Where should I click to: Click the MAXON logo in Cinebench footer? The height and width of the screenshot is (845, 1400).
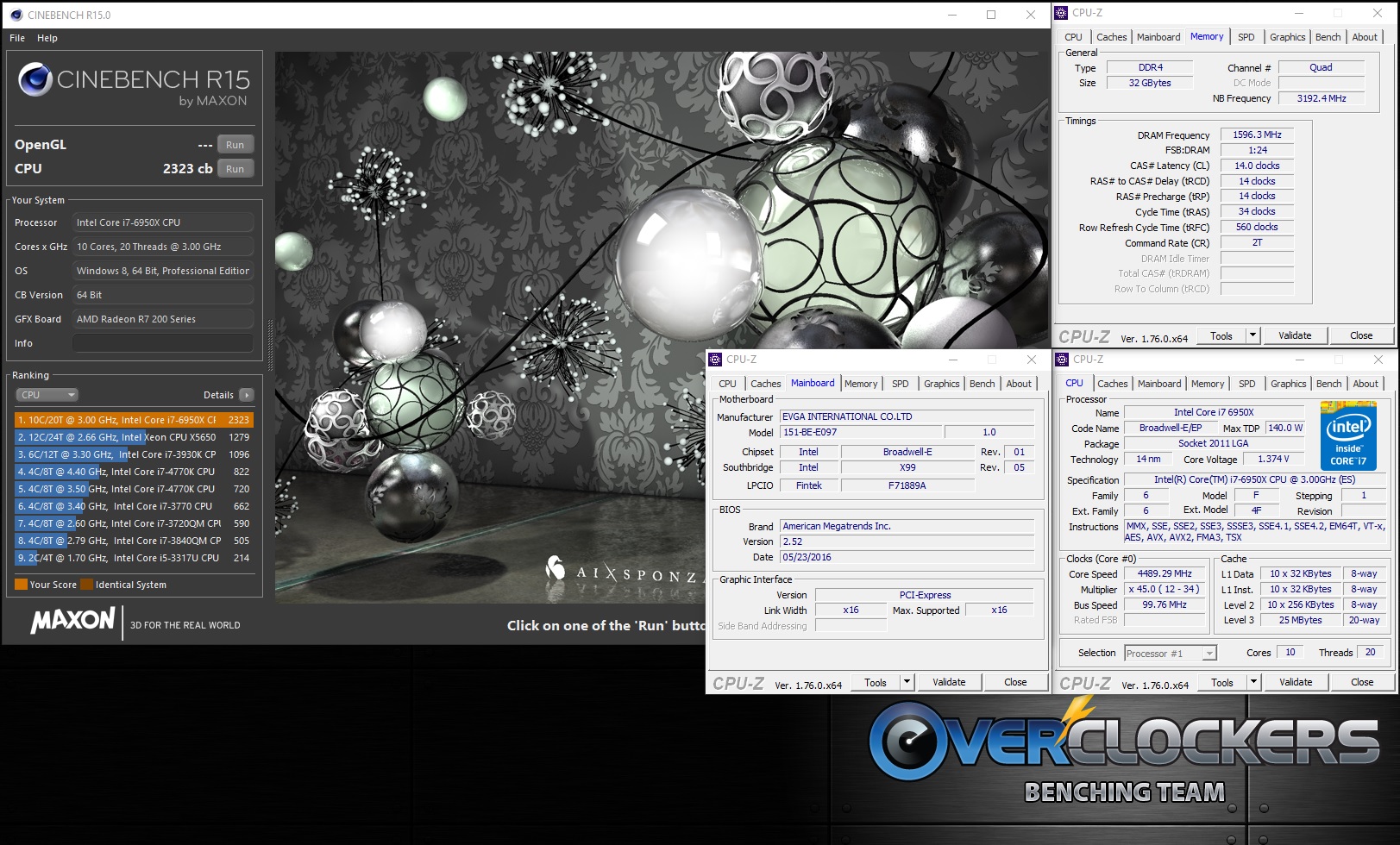click(x=73, y=620)
